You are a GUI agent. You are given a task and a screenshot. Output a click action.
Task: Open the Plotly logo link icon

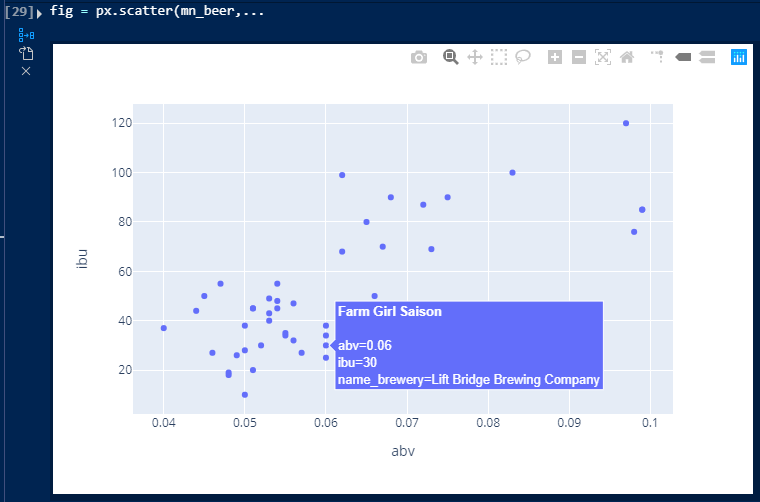739,57
